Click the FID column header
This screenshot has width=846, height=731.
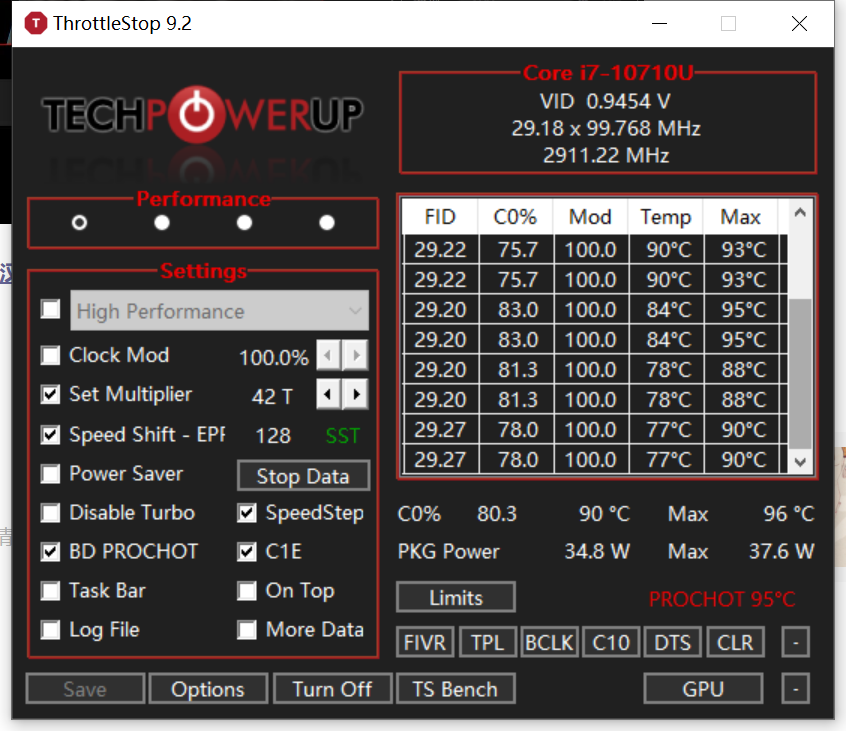[440, 217]
